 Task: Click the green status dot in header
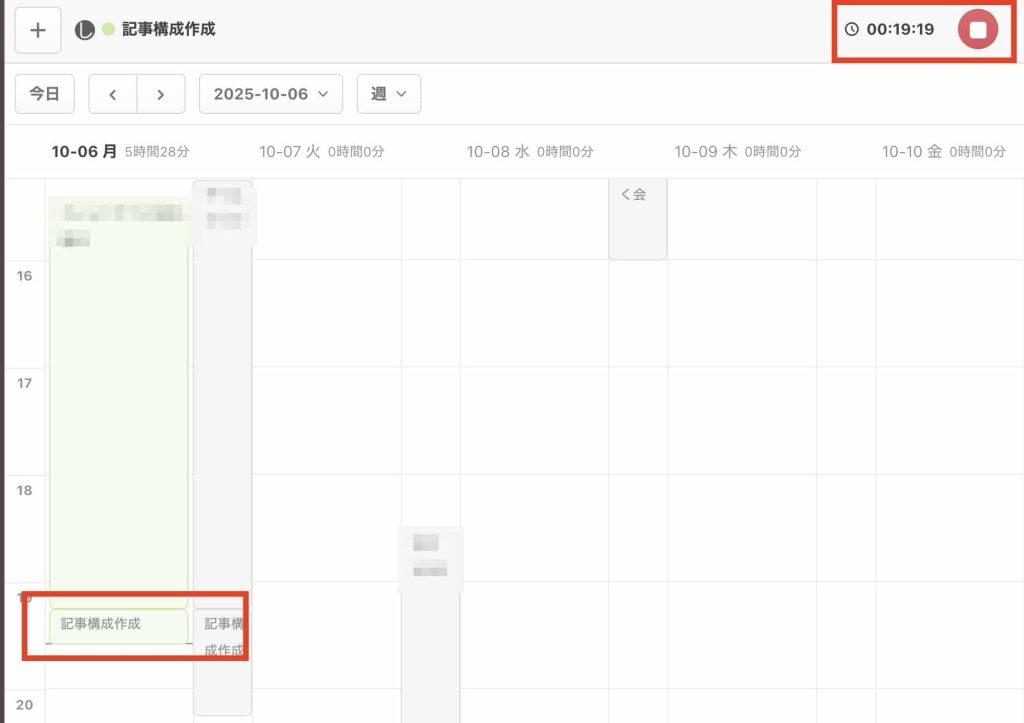[108, 30]
